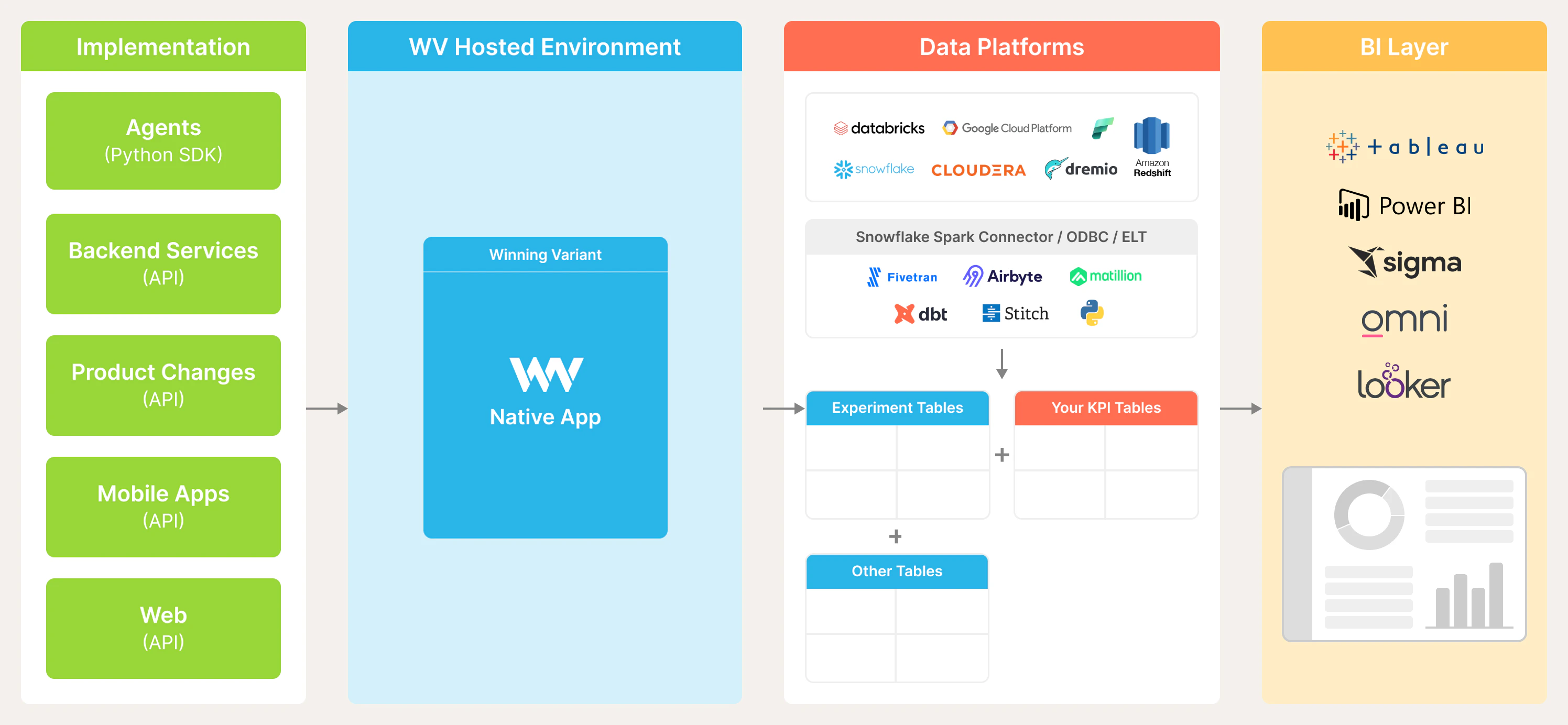Image resolution: width=1568 pixels, height=725 pixels.
Task: Select the Native App text
Action: click(x=546, y=416)
